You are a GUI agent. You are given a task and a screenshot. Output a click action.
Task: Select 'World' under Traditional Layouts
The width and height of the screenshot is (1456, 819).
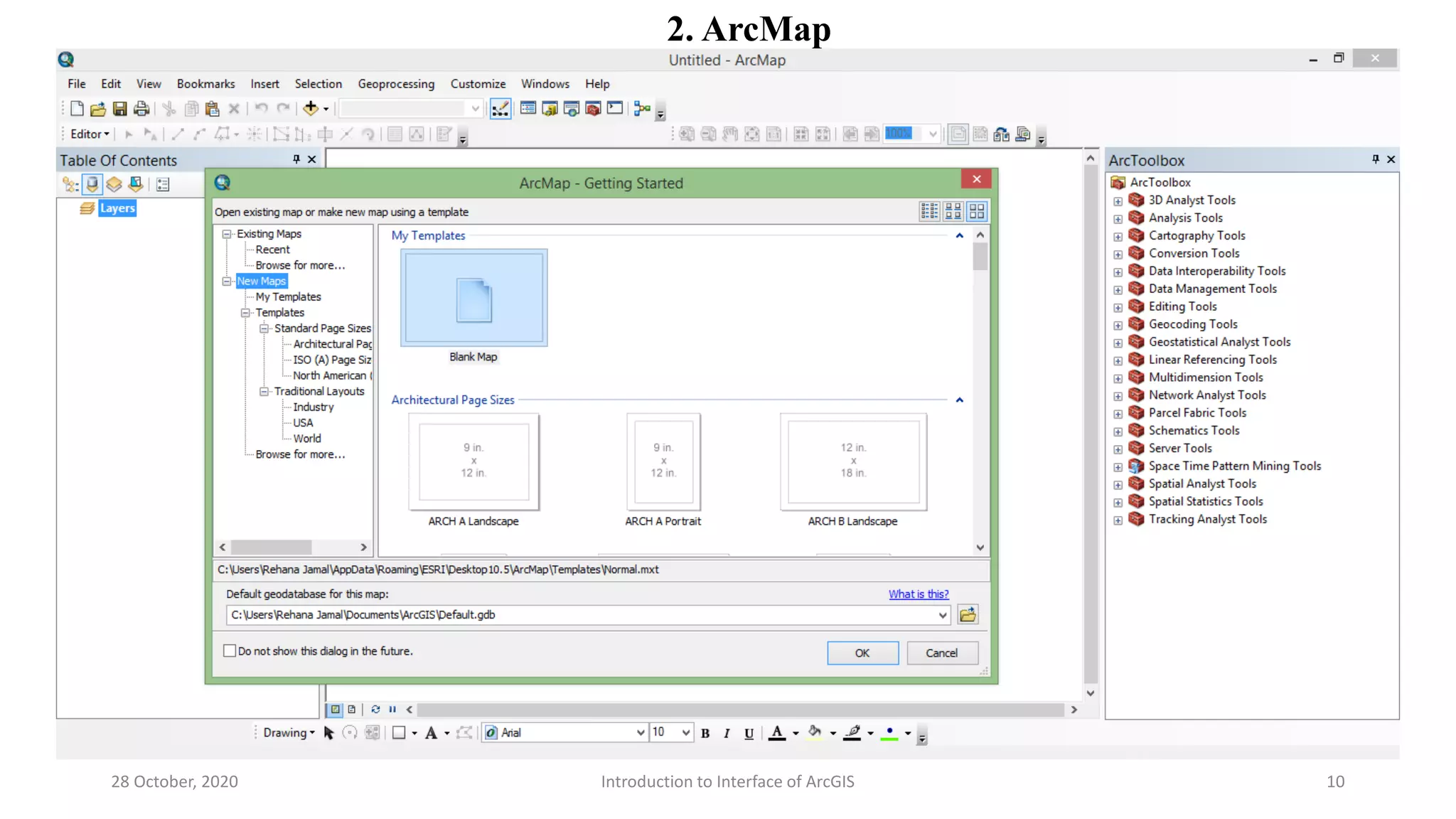307,439
